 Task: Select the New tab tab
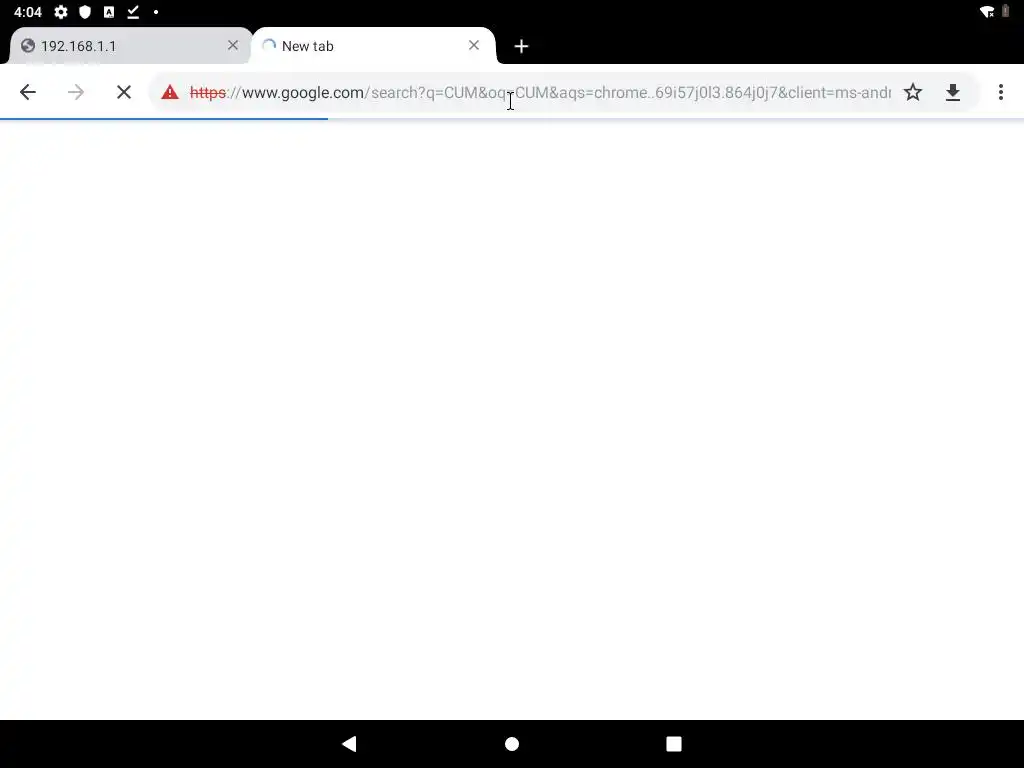pyautogui.click(x=373, y=46)
